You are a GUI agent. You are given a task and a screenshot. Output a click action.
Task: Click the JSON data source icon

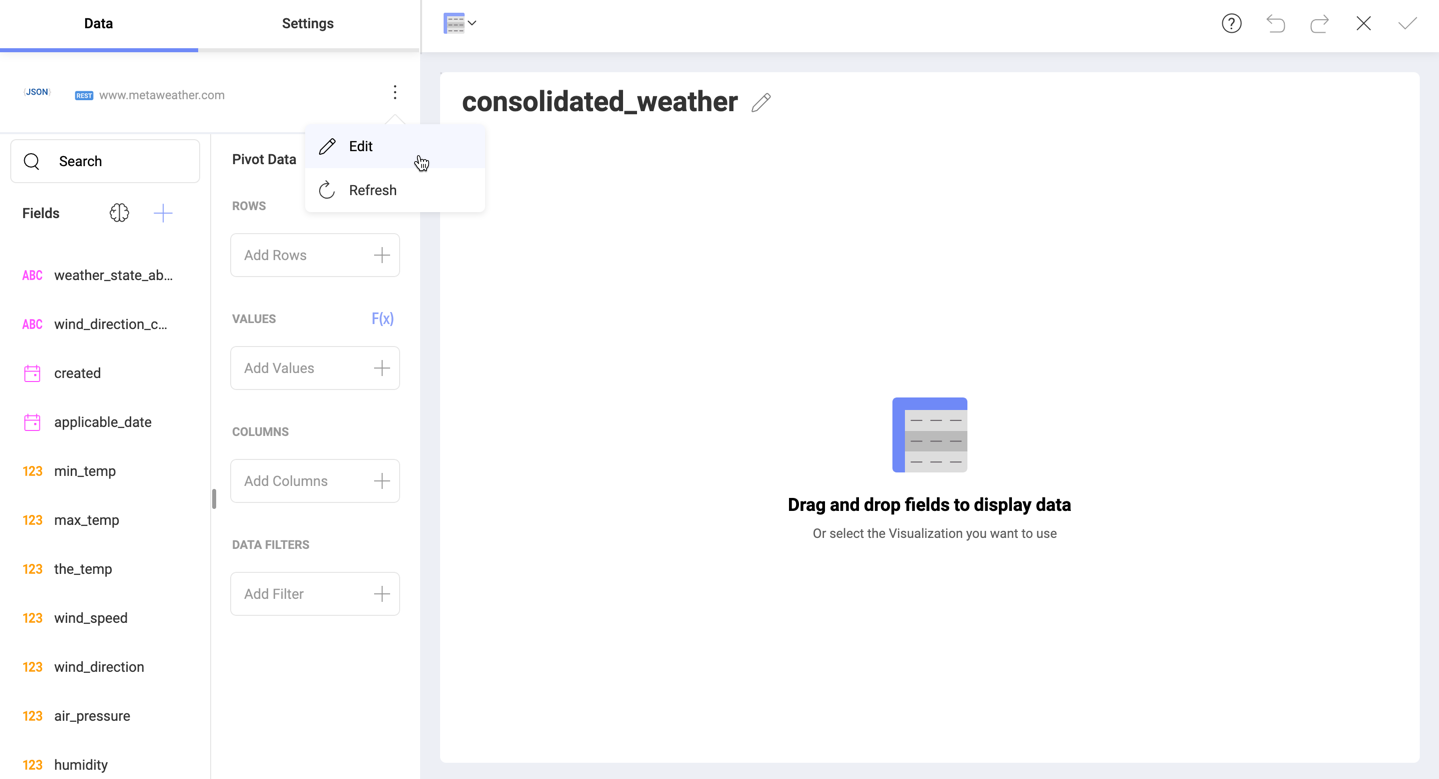(37, 92)
